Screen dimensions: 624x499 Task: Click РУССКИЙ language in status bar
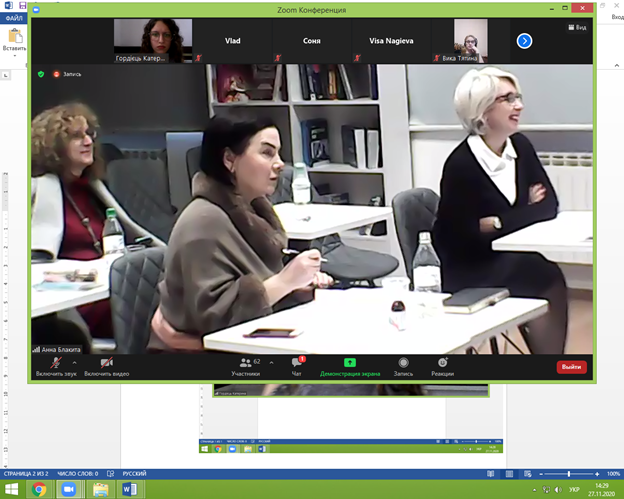(135, 474)
